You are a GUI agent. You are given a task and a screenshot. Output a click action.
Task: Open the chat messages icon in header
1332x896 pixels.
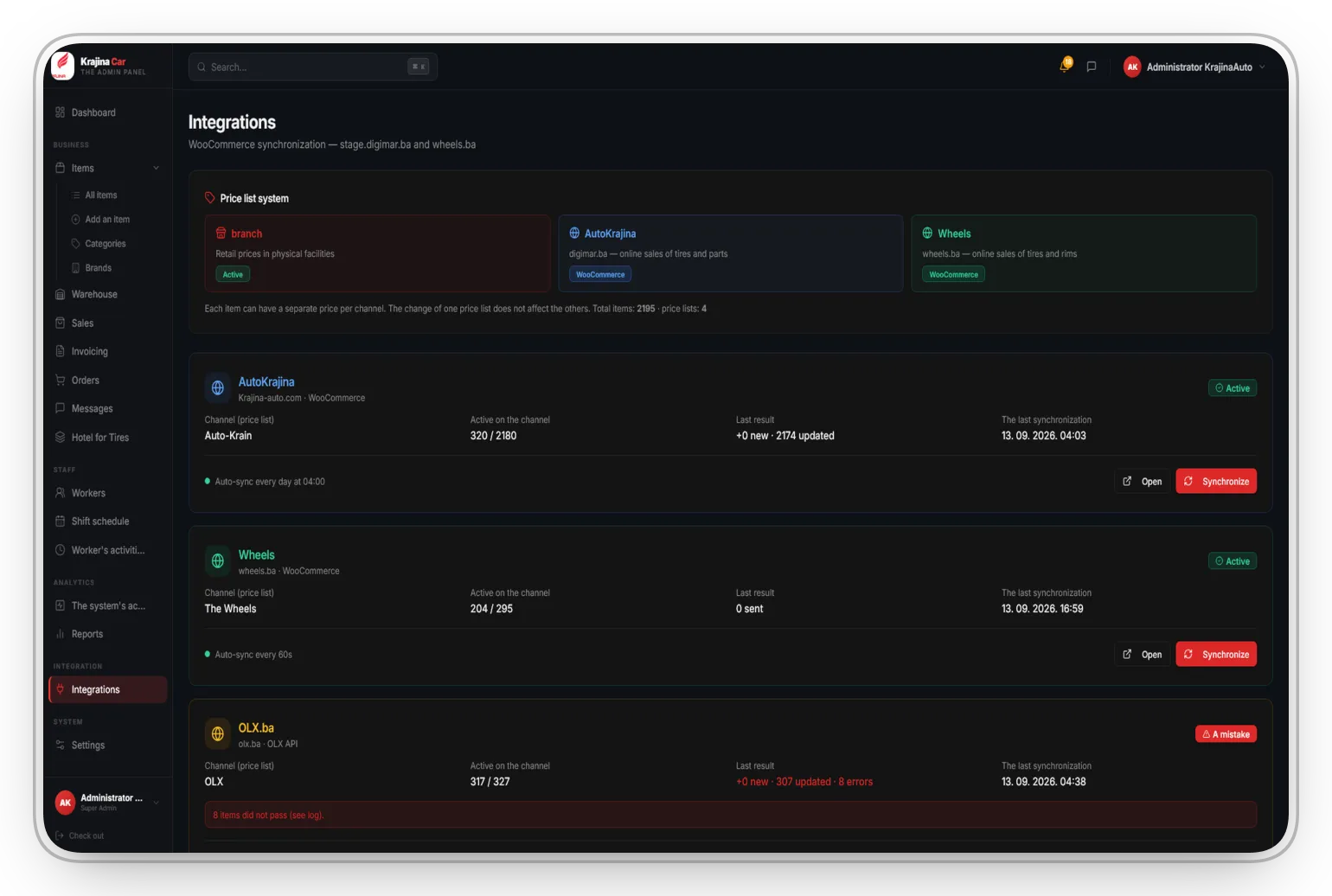1092,67
